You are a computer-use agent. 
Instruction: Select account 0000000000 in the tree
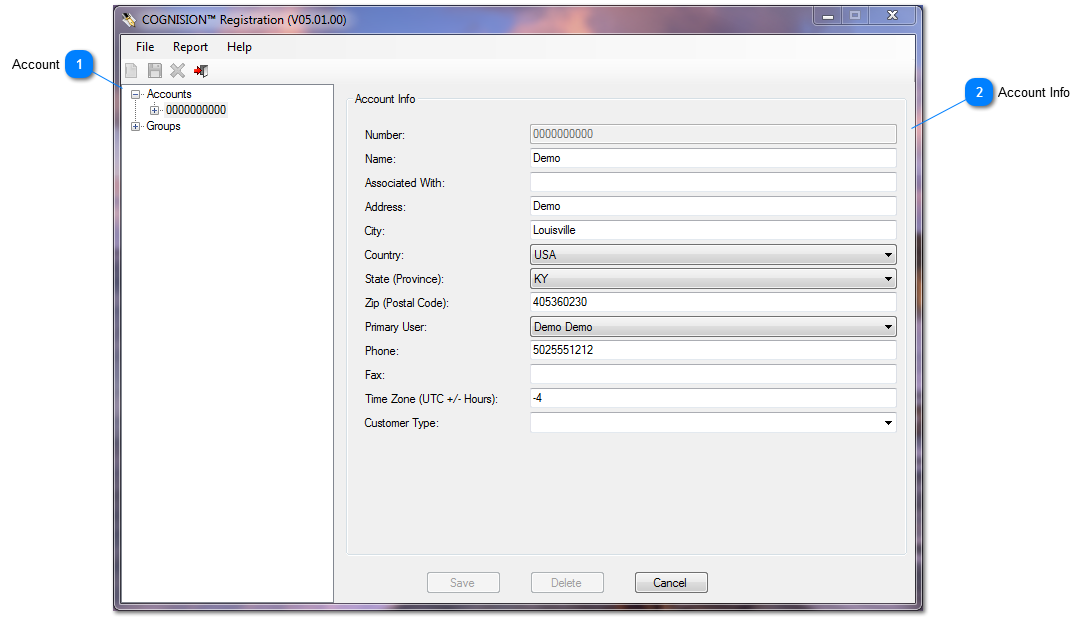(x=196, y=111)
